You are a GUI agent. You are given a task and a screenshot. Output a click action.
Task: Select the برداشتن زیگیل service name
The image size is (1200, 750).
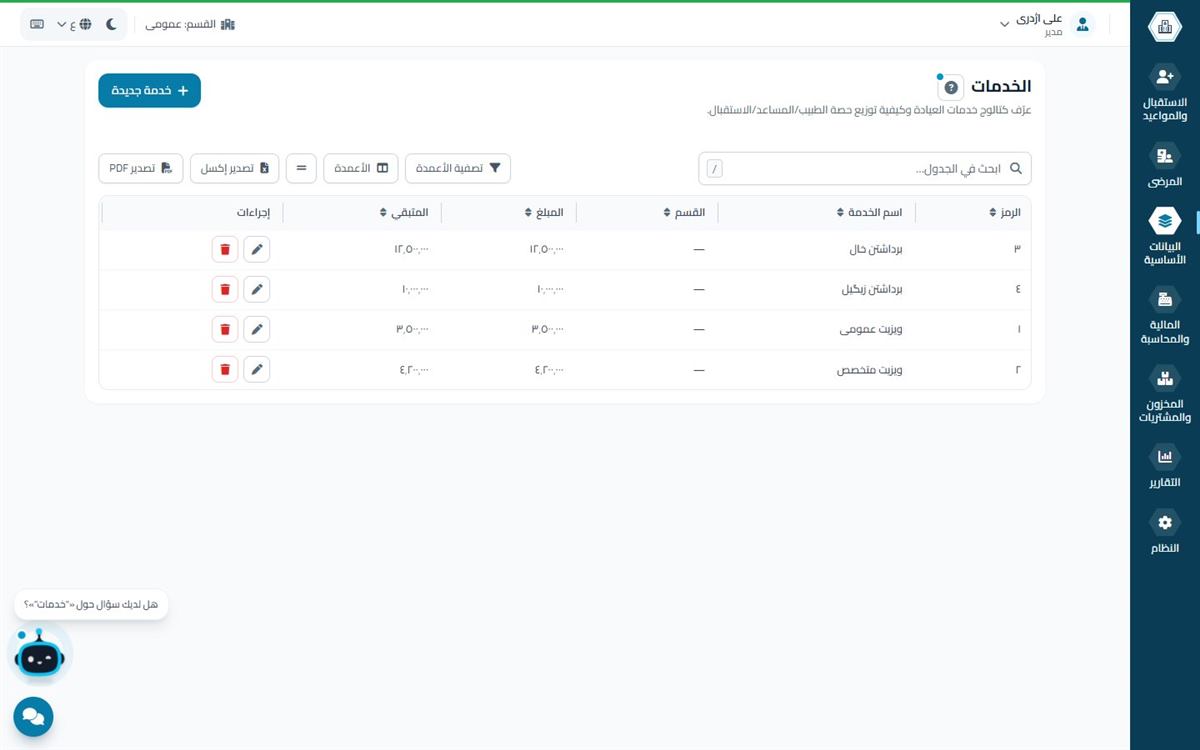coord(871,290)
